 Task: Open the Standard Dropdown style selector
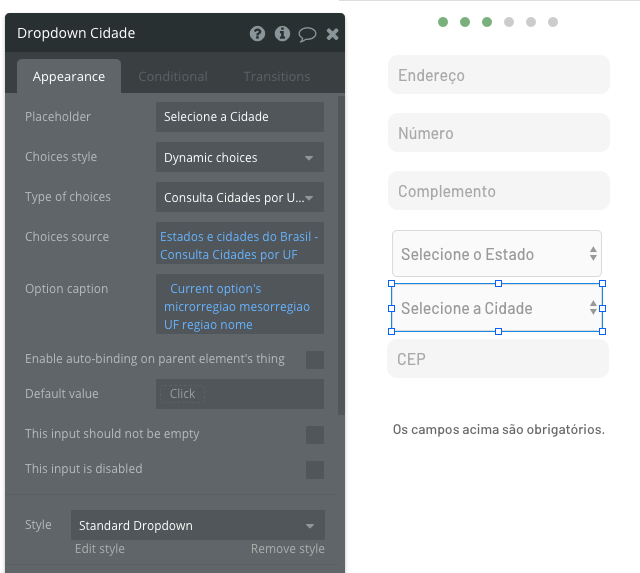pyautogui.click(x=198, y=525)
